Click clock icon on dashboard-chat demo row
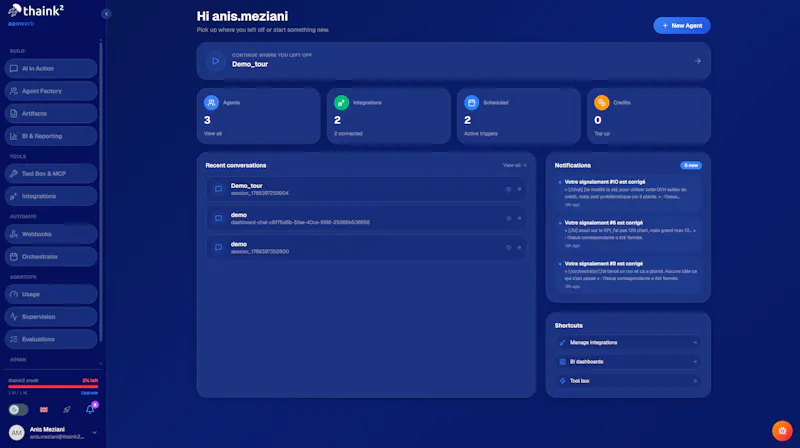 click(508, 218)
